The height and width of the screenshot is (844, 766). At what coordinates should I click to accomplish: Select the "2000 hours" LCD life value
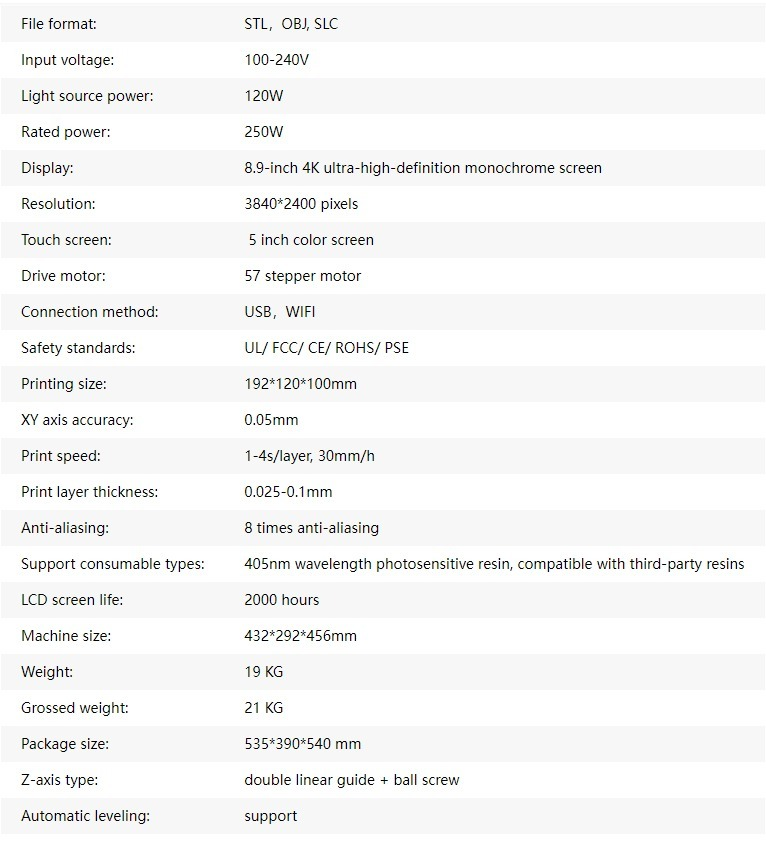pyautogui.click(x=282, y=600)
